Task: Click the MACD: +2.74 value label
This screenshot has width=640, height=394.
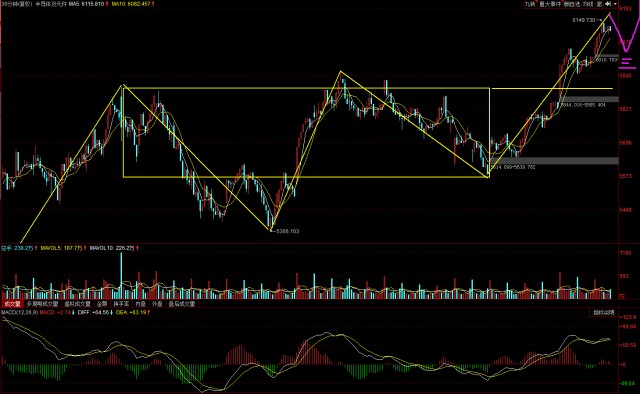Action: pos(55,312)
